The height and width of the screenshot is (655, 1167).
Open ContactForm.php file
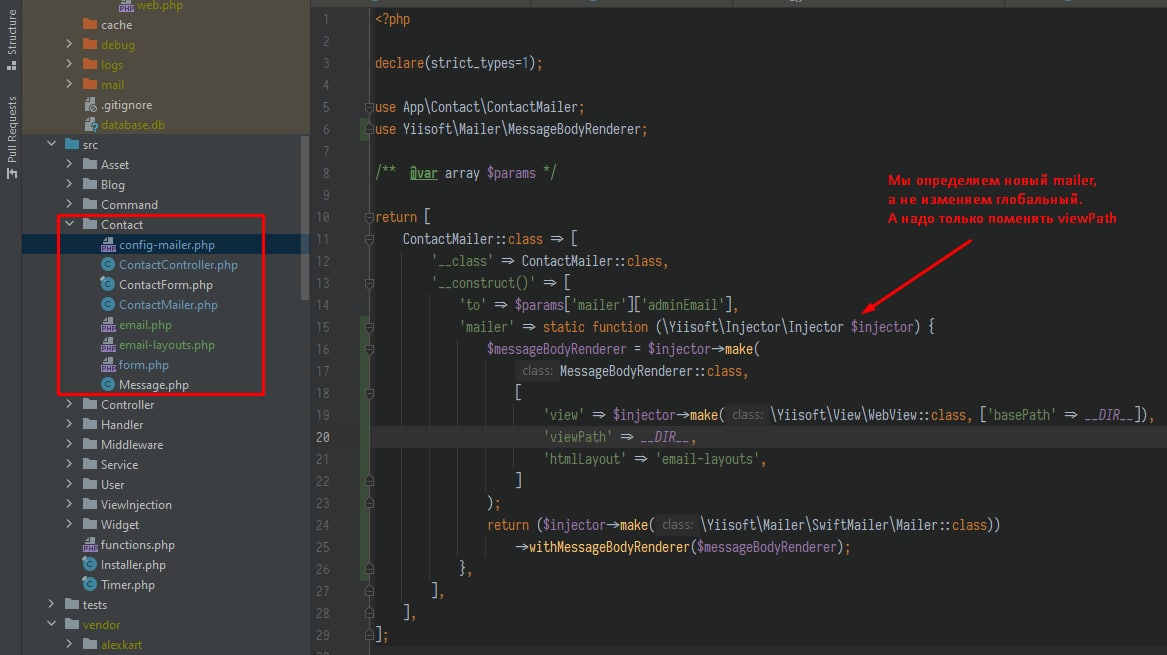(x=166, y=285)
